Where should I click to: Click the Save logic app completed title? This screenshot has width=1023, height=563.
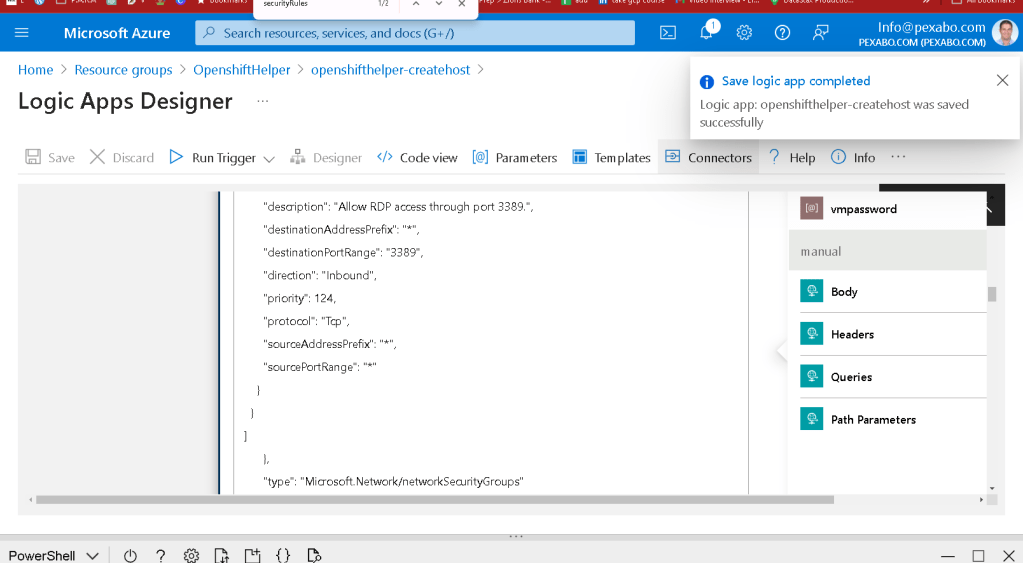(796, 81)
